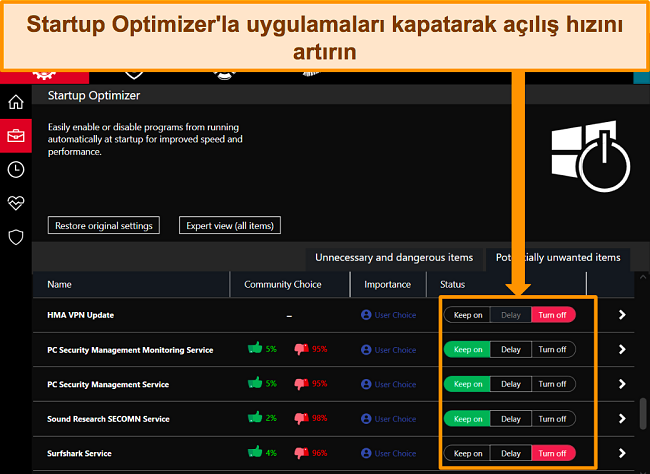The height and width of the screenshot is (474, 650).
Task: Click thumbs-down icon for PC Security Management Monitoring Service
Action: [301, 349]
